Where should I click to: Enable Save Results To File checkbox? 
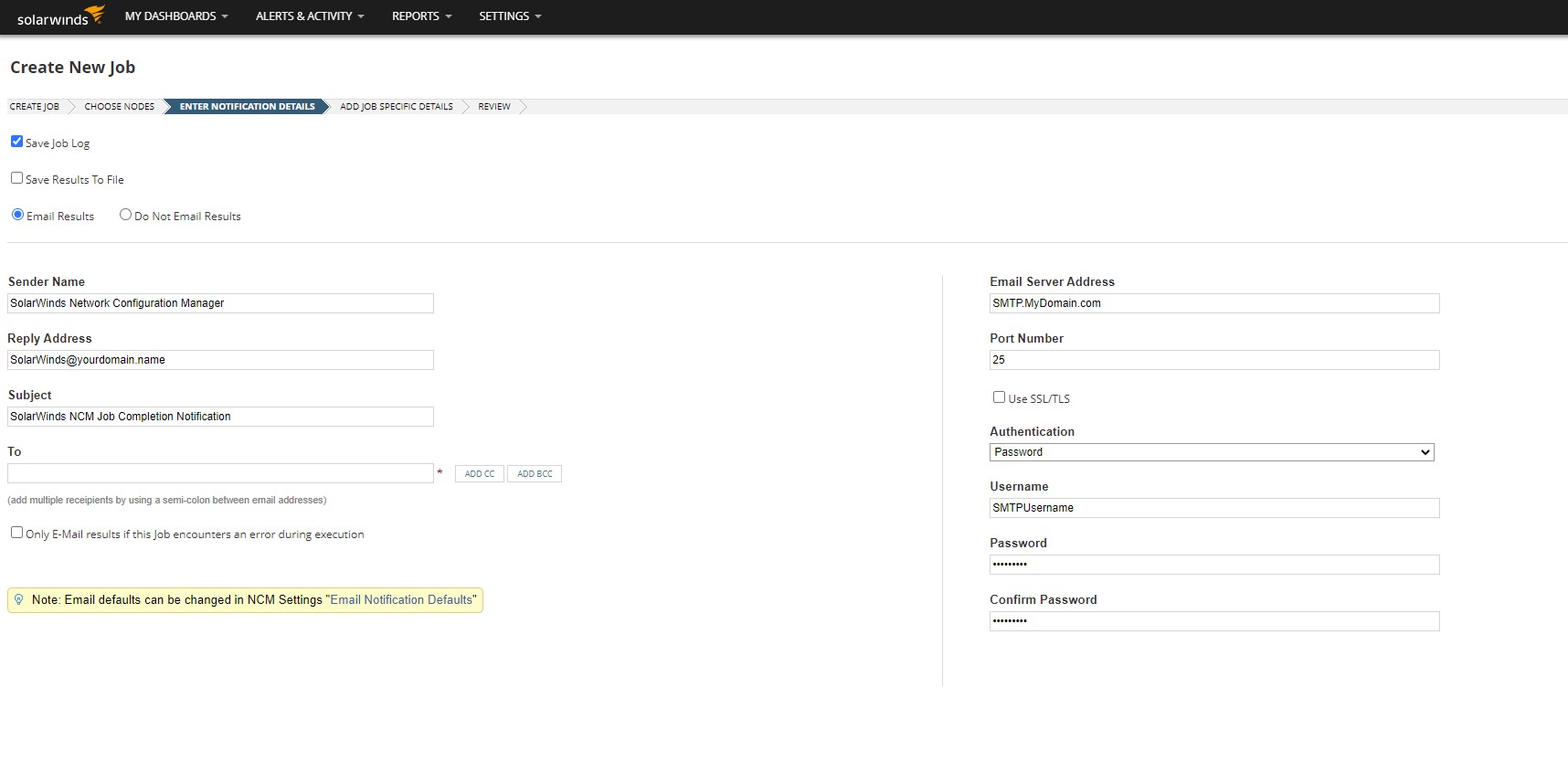[16, 178]
